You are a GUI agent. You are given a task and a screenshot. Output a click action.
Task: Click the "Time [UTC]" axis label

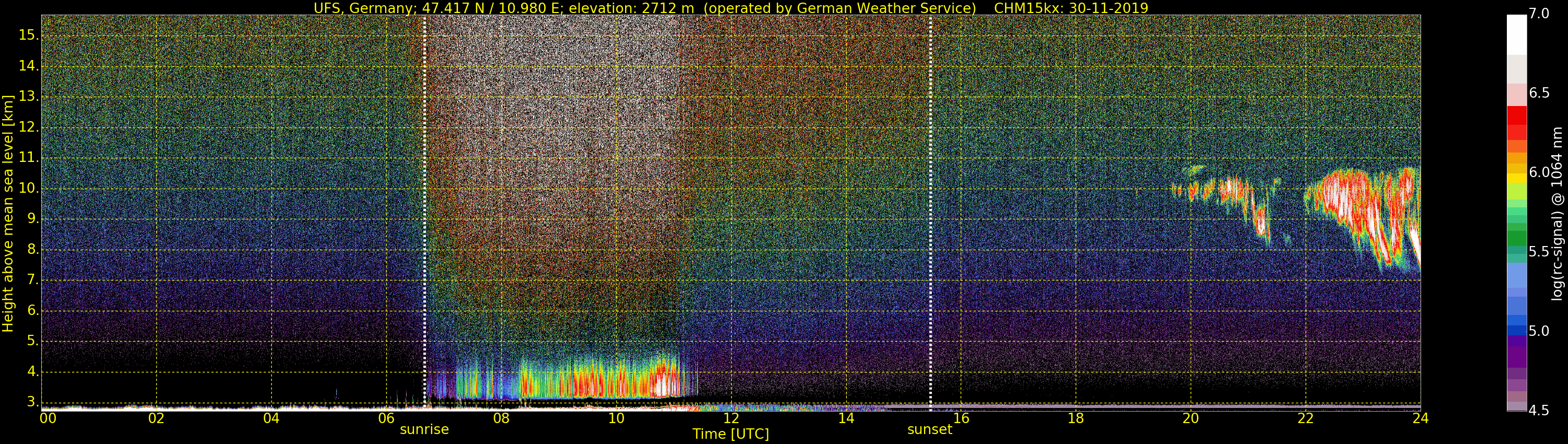coord(731,434)
